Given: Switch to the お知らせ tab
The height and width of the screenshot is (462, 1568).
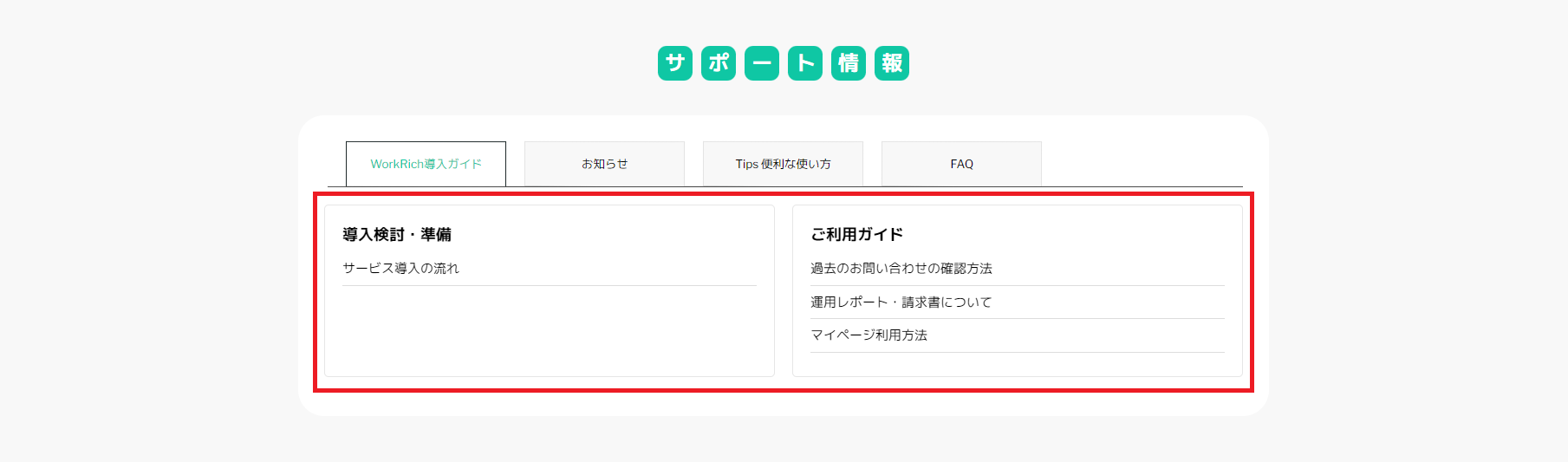Looking at the screenshot, I should pos(604,164).
